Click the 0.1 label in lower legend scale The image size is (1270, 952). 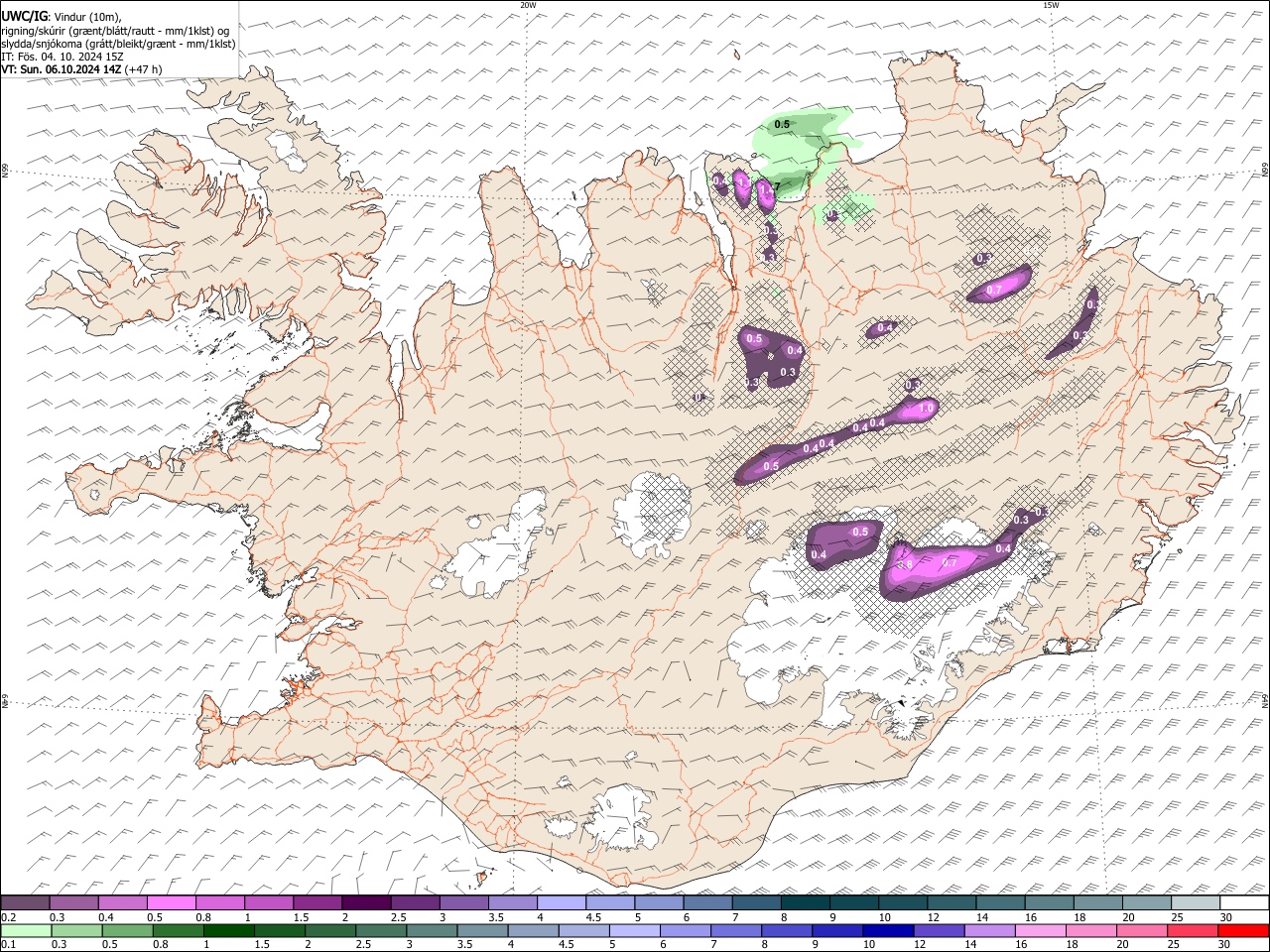pyautogui.click(x=8, y=944)
